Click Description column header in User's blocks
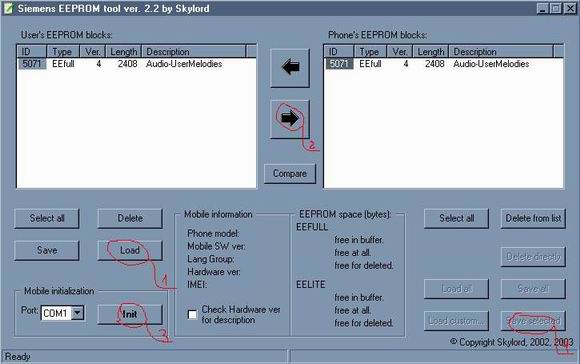This screenshot has height=364, width=580. pyautogui.click(x=194, y=51)
